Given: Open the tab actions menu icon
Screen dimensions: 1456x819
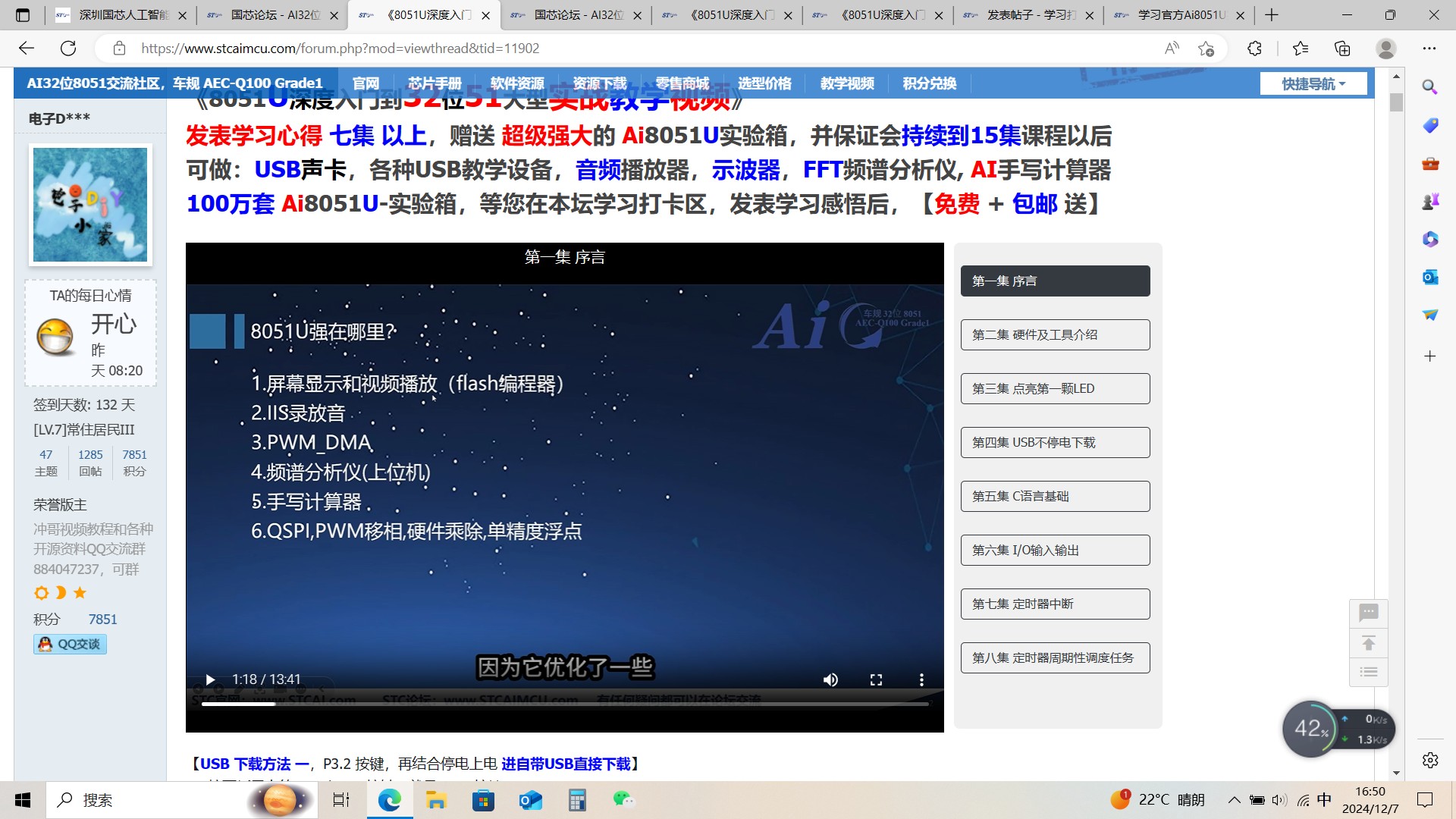Looking at the screenshot, I should (23, 15).
